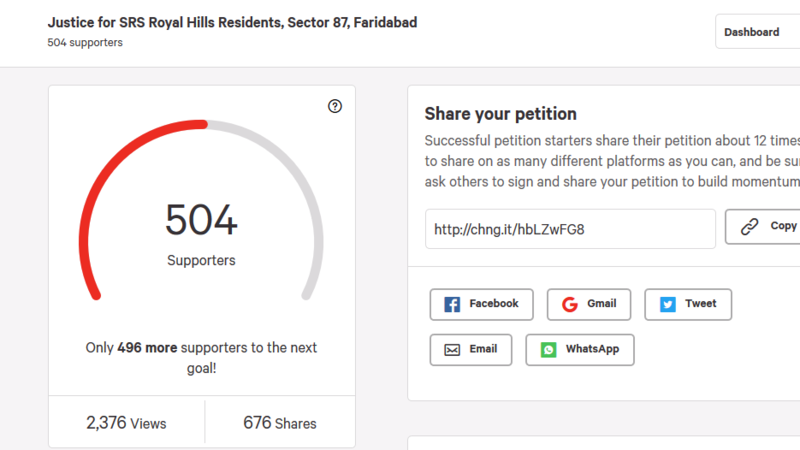Click the 504 Supporters count in gauge
800x450 pixels.
tap(201, 222)
